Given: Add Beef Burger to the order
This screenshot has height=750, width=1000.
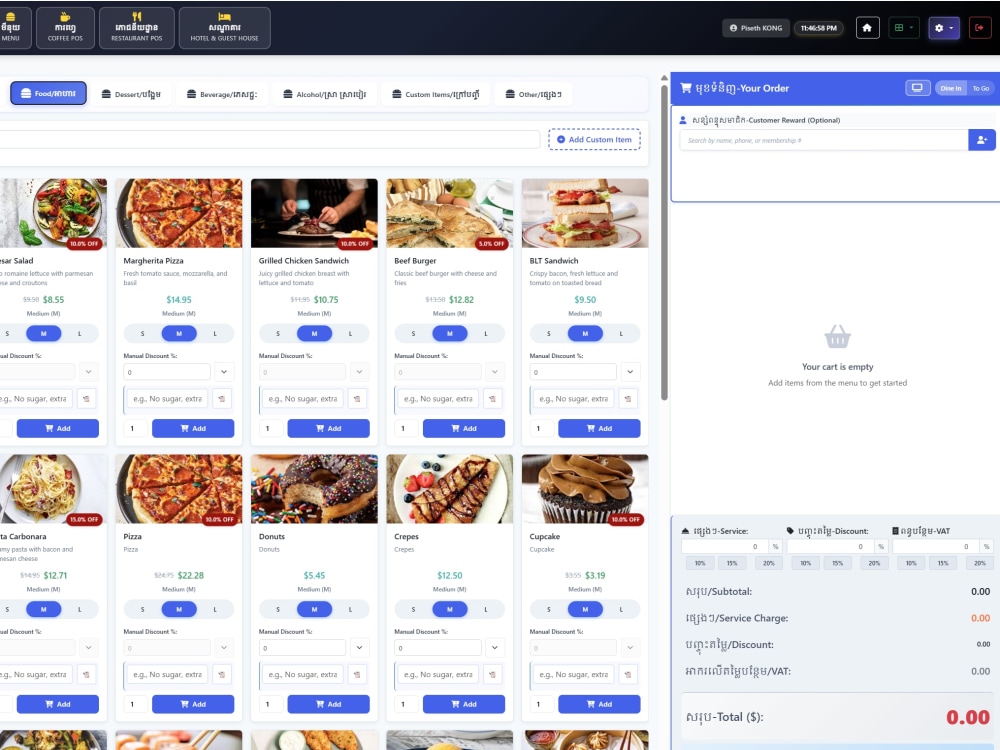Looking at the screenshot, I should pyautogui.click(x=464, y=429).
